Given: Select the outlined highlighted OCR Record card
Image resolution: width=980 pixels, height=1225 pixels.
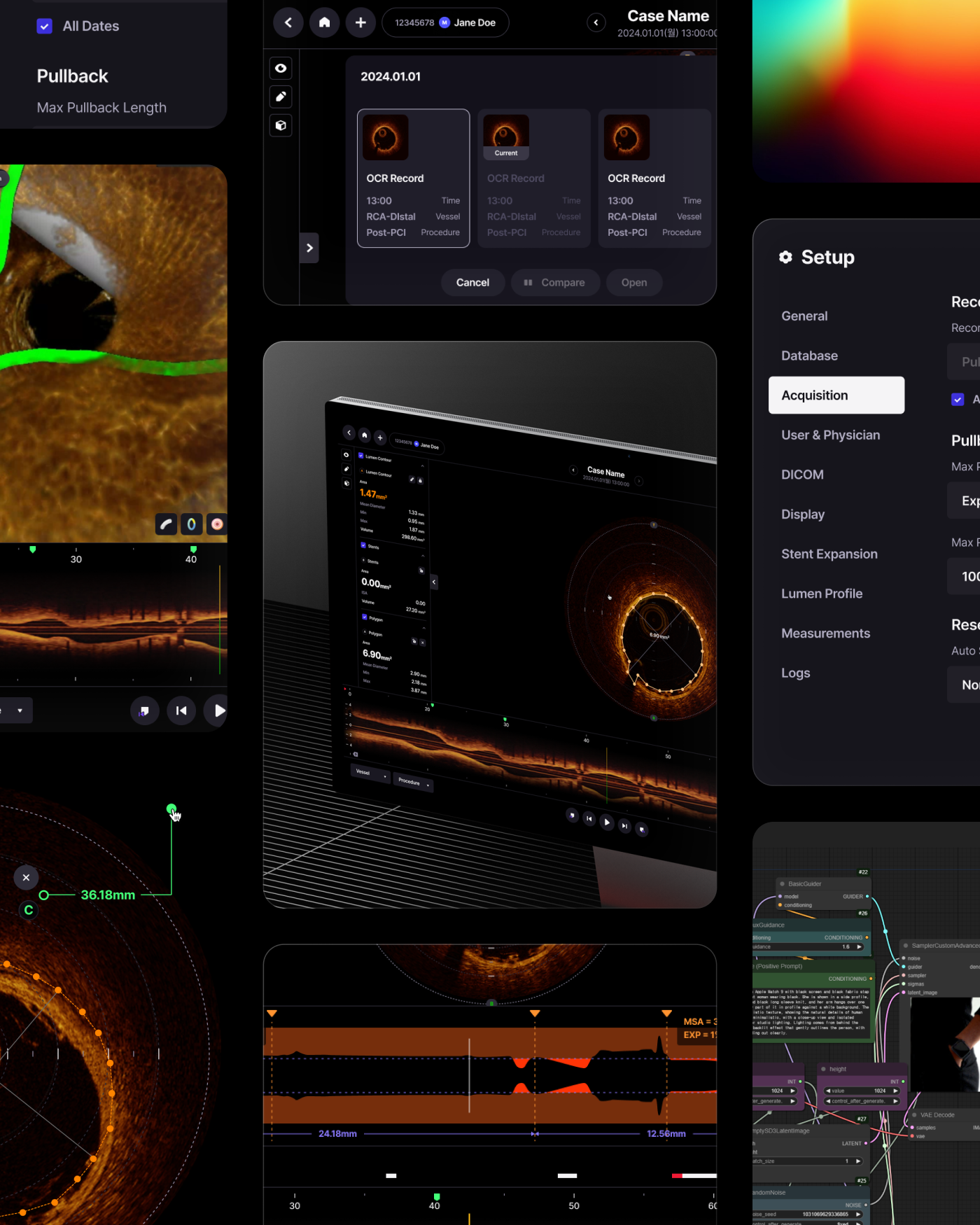Looking at the screenshot, I should [x=414, y=178].
